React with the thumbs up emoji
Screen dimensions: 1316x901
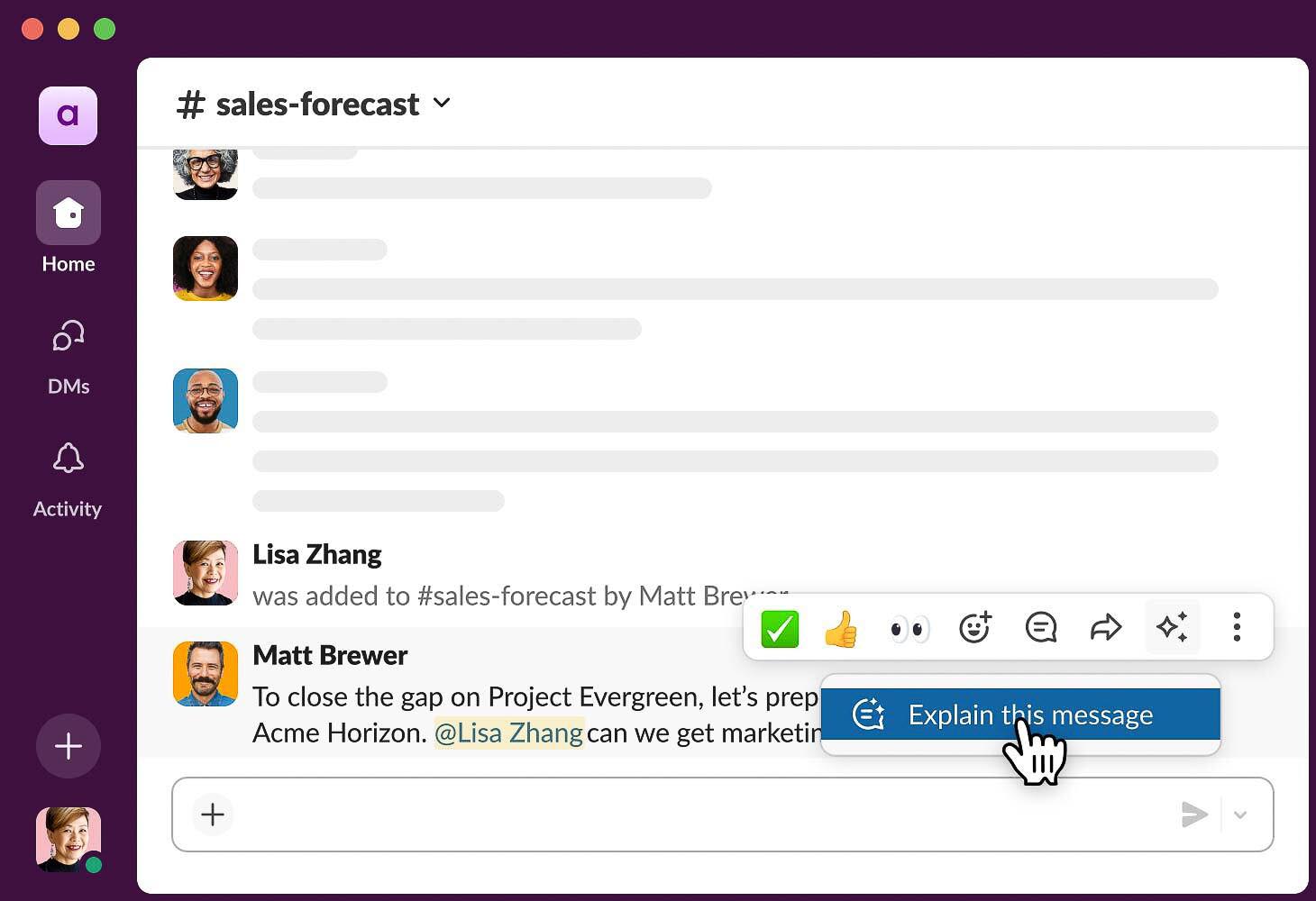point(841,628)
